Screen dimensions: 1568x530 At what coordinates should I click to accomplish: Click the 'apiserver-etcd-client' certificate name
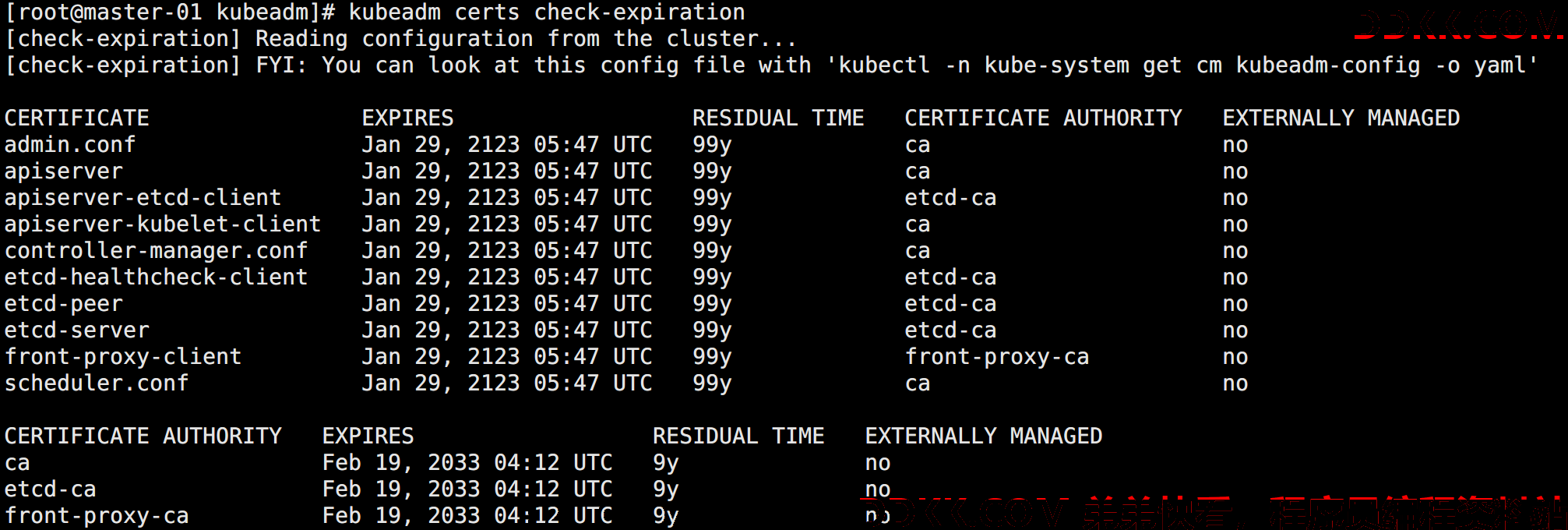pyautogui.click(x=143, y=198)
